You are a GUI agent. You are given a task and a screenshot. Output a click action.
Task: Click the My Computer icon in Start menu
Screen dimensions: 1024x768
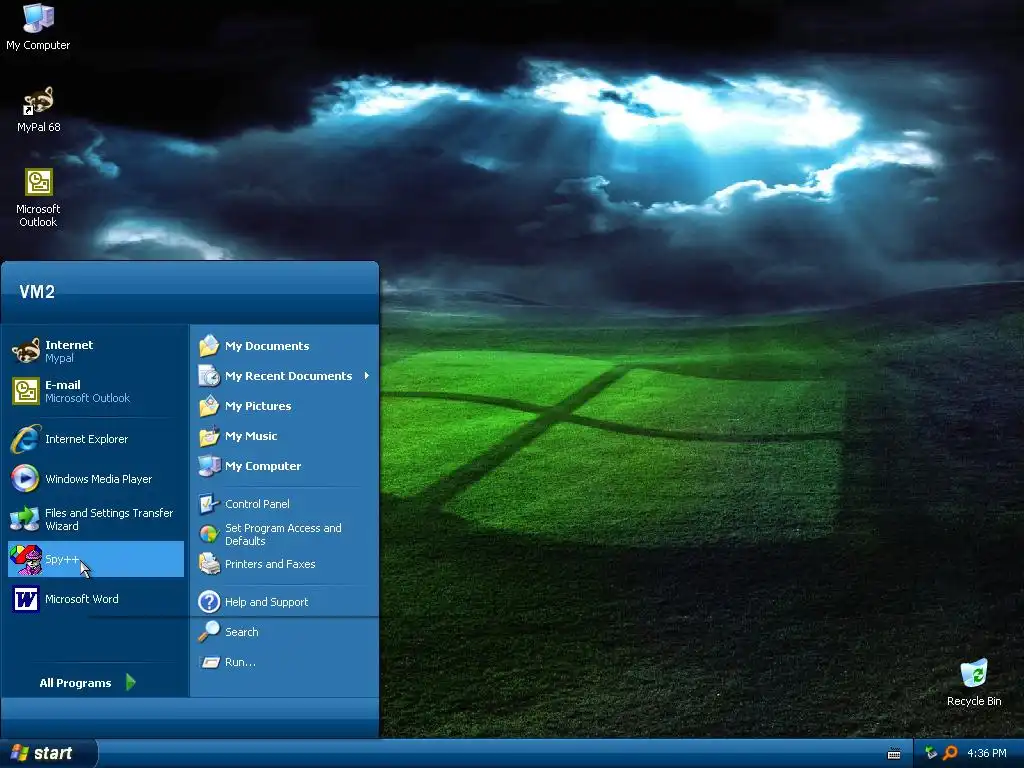[209, 466]
